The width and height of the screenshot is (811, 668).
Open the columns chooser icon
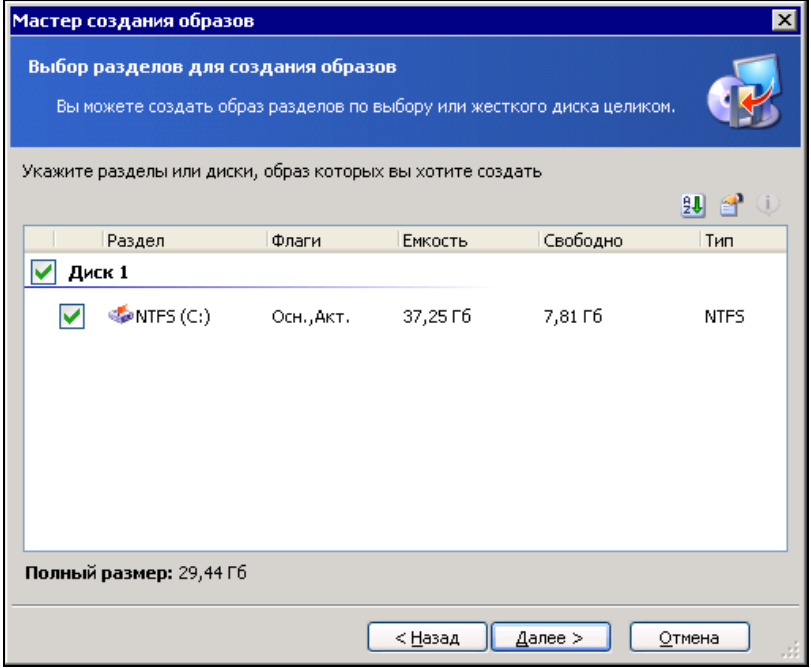pos(731,205)
